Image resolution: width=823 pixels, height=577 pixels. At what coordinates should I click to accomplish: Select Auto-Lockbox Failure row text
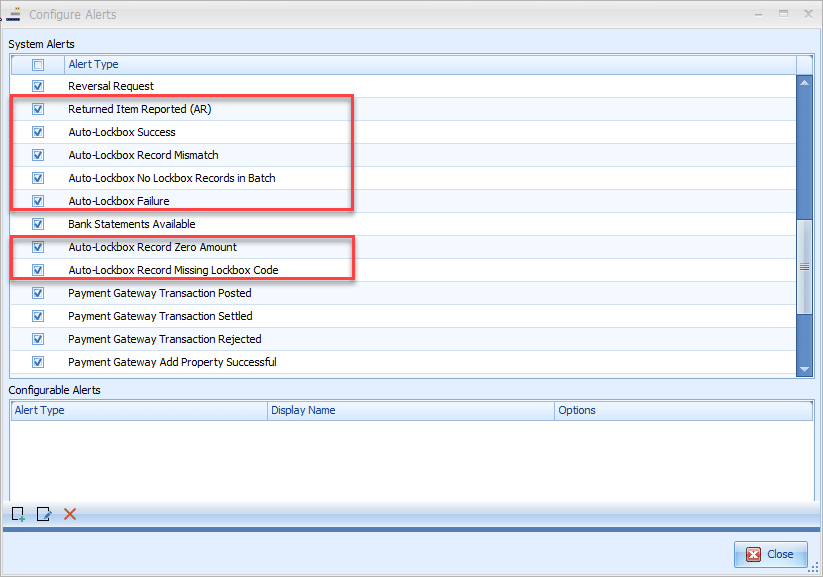pyautogui.click(x=119, y=201)
